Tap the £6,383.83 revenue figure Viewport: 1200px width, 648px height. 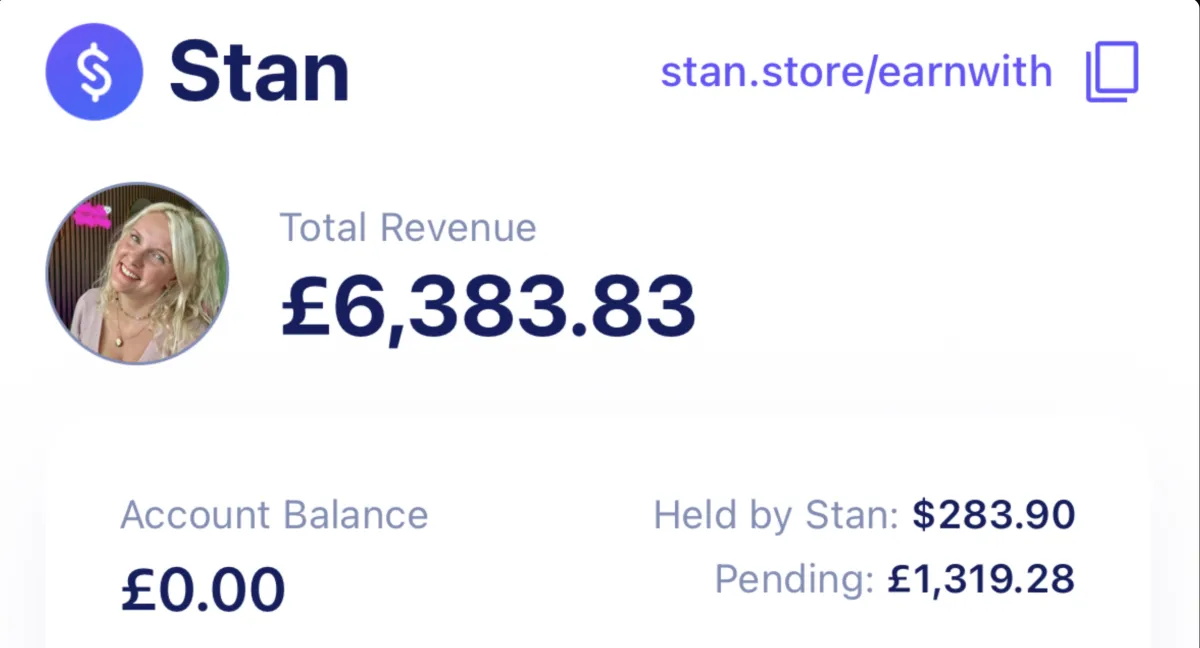pyautogui.click(x=488, y=306)
